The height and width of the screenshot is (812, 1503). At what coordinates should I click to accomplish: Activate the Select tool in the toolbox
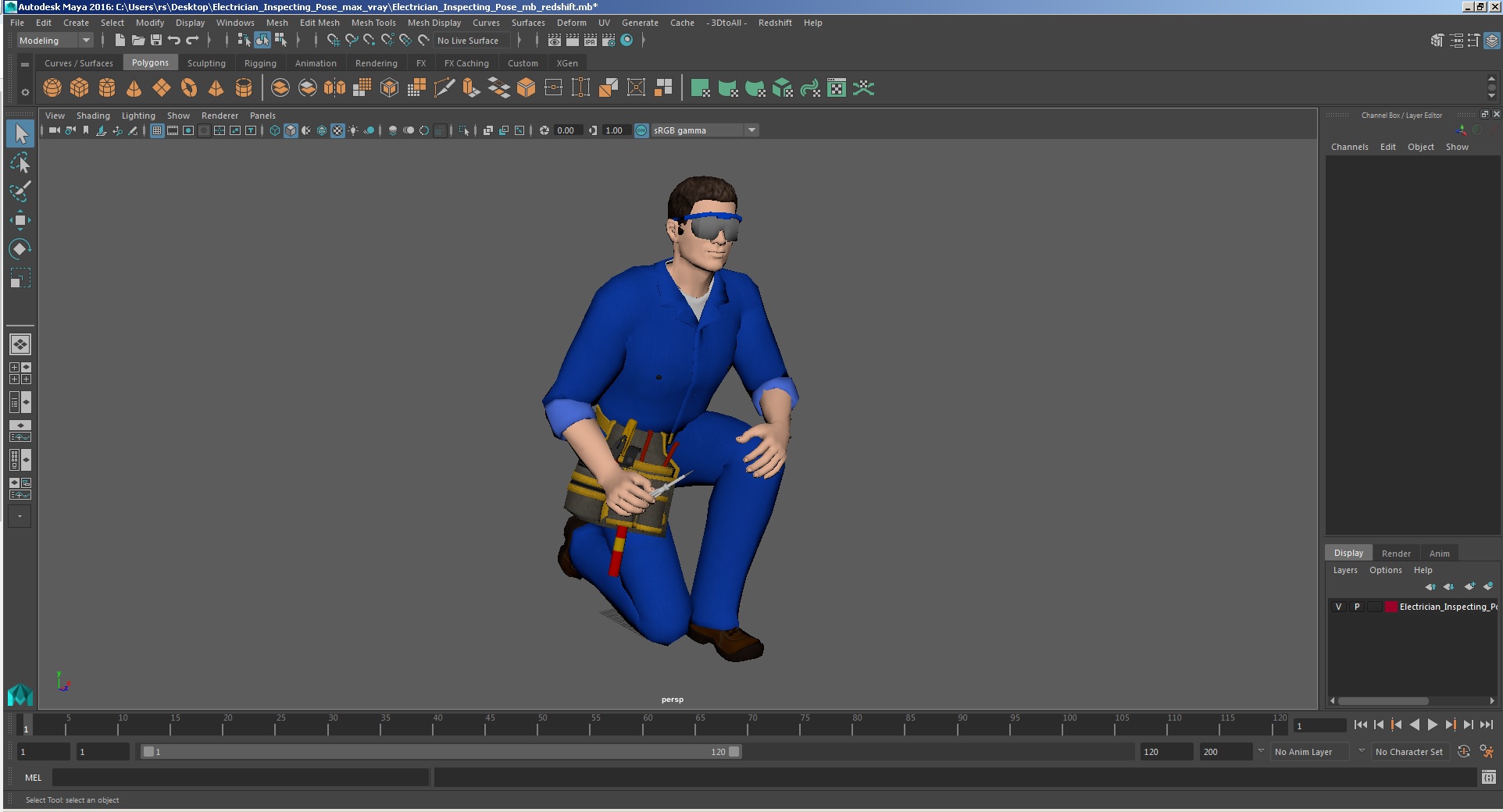coord(20,134)
